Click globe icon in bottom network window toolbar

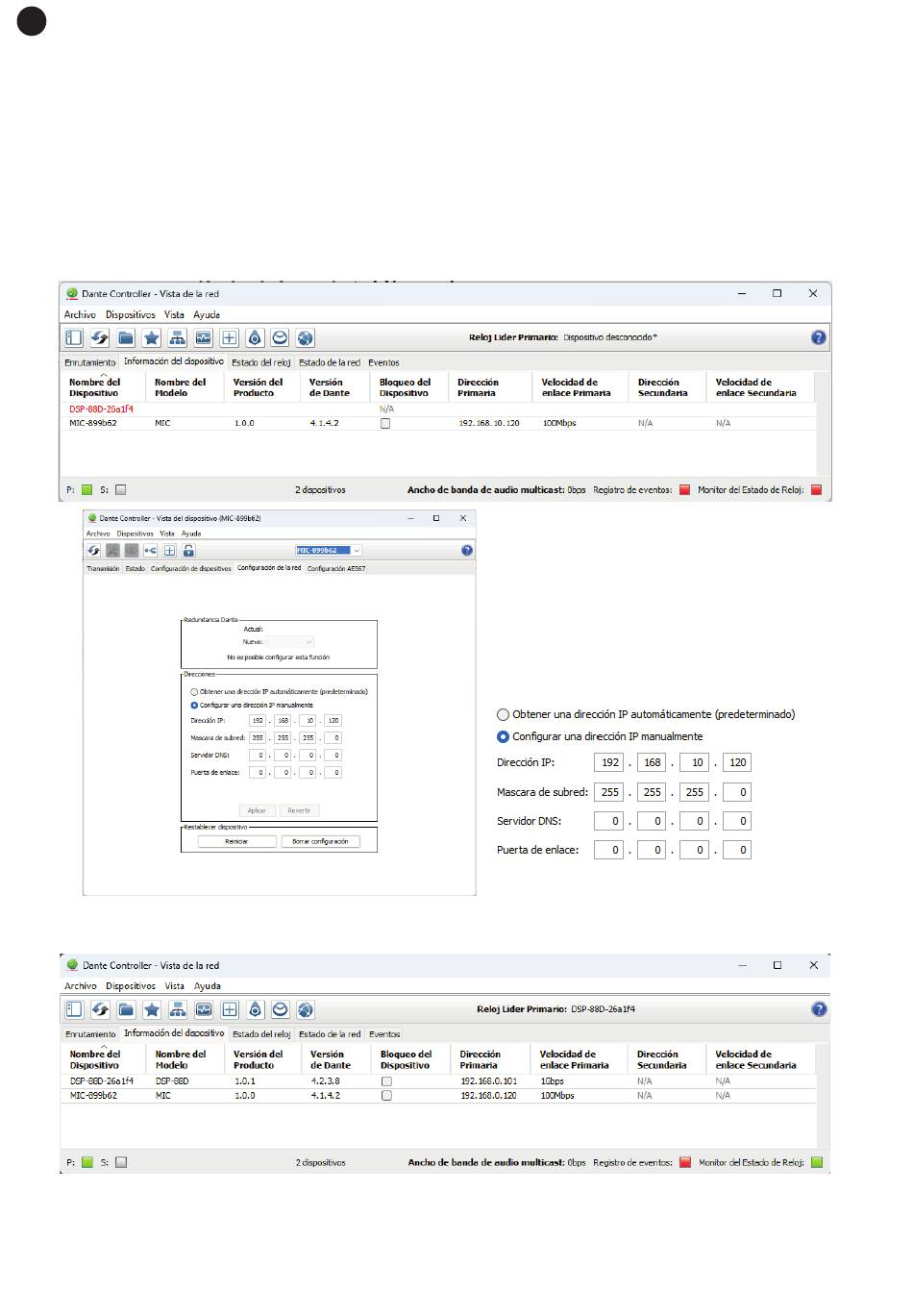[306, 1009]
